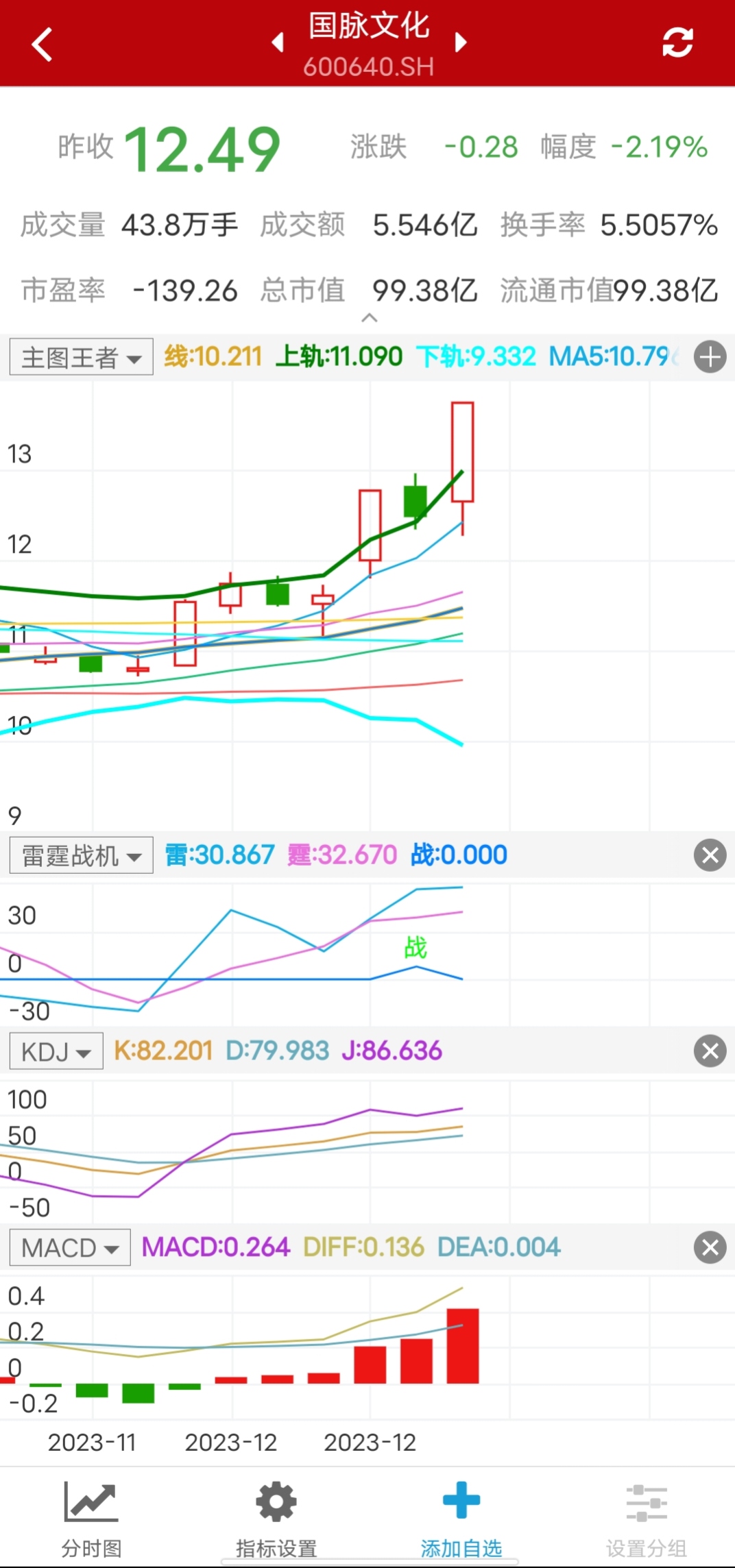The image size is (735, 1568).
Task: Tap the green 战 signal marker
Action: tap(415, 948)
